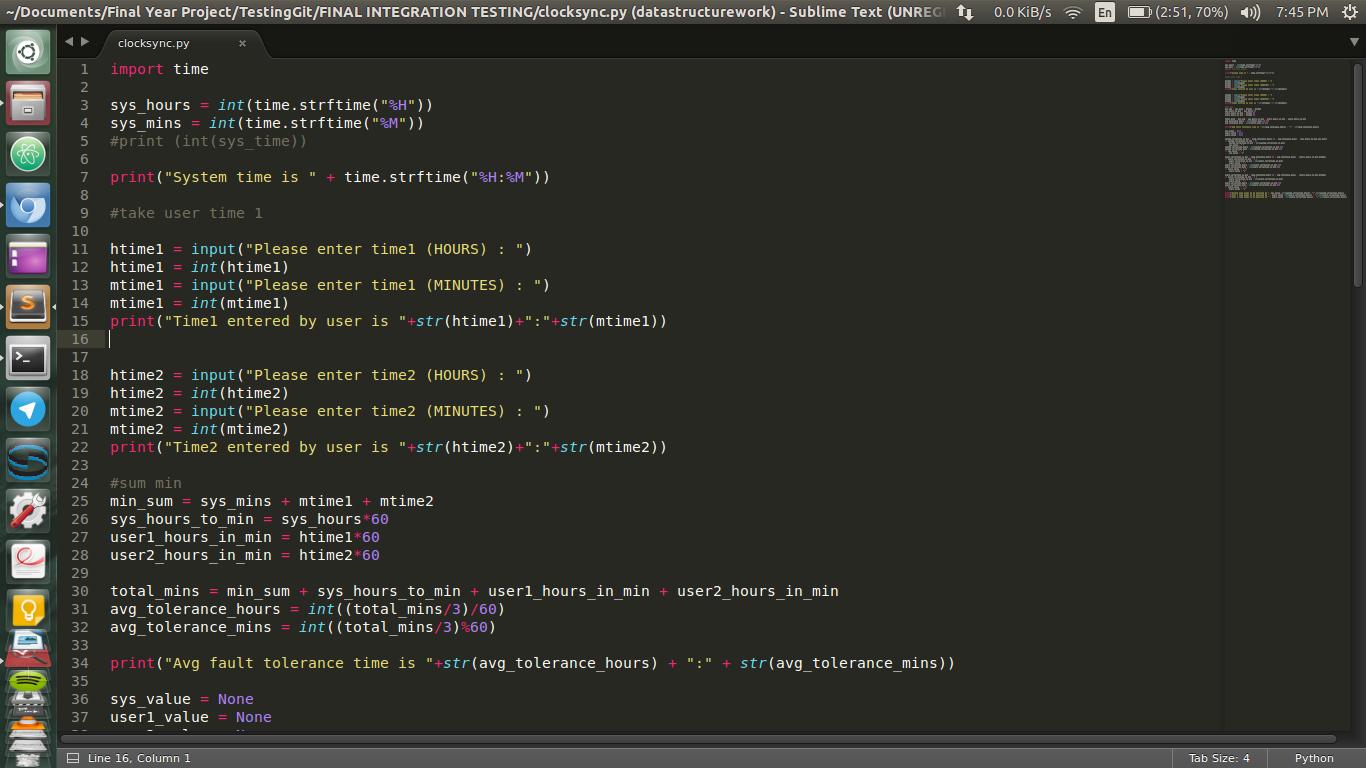Go to the previous tab with the left arrow
This screenshot has width=1366, height=768.
click(69, 42)
